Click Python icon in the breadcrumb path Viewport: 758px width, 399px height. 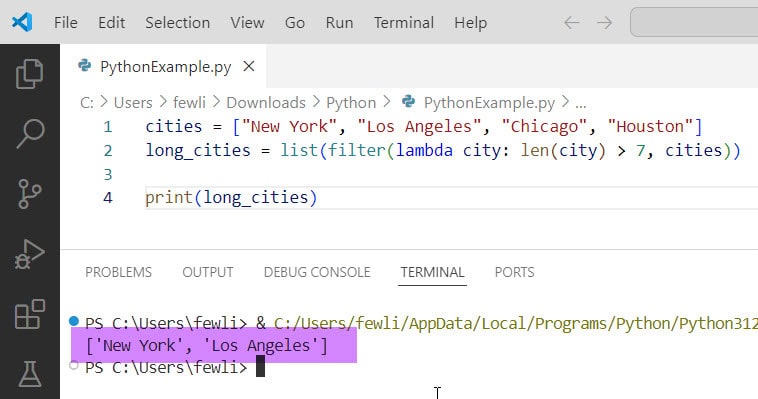pyautogui.click(x=408, y=102)
